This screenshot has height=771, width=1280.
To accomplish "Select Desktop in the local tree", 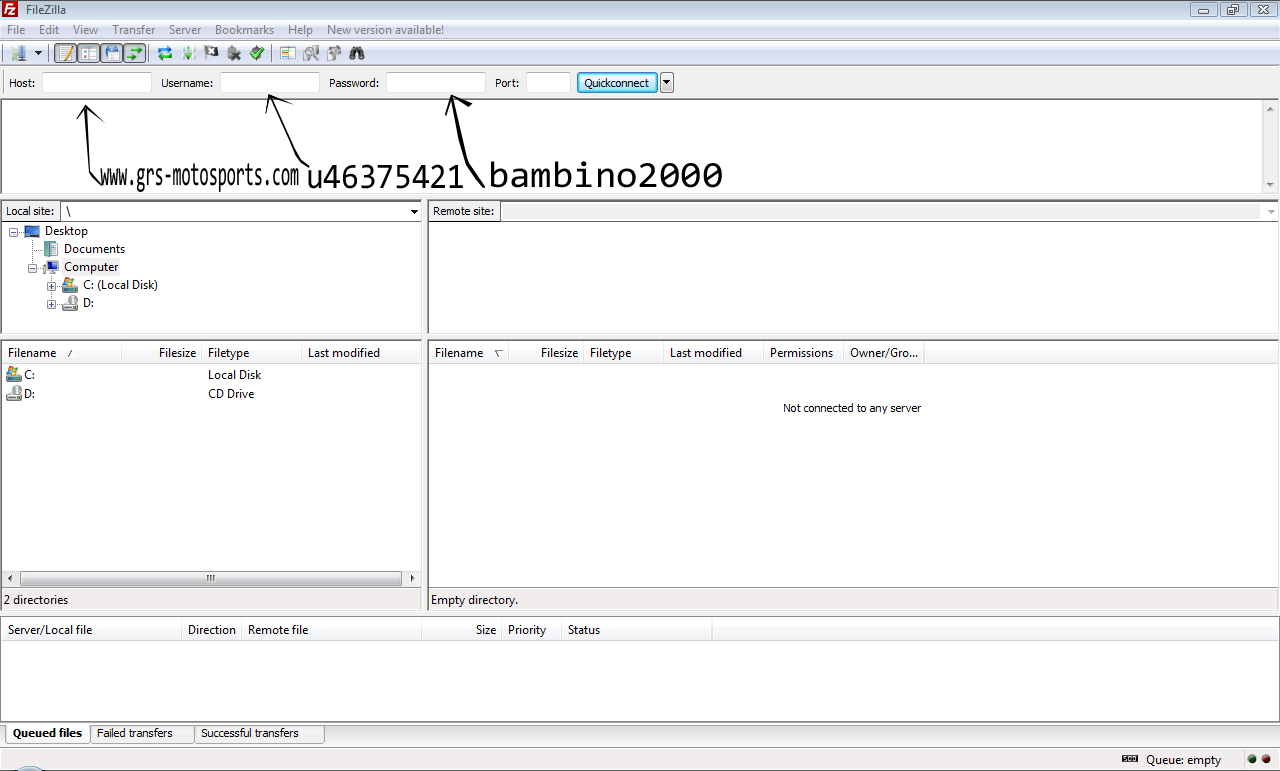I will (66, 231).
